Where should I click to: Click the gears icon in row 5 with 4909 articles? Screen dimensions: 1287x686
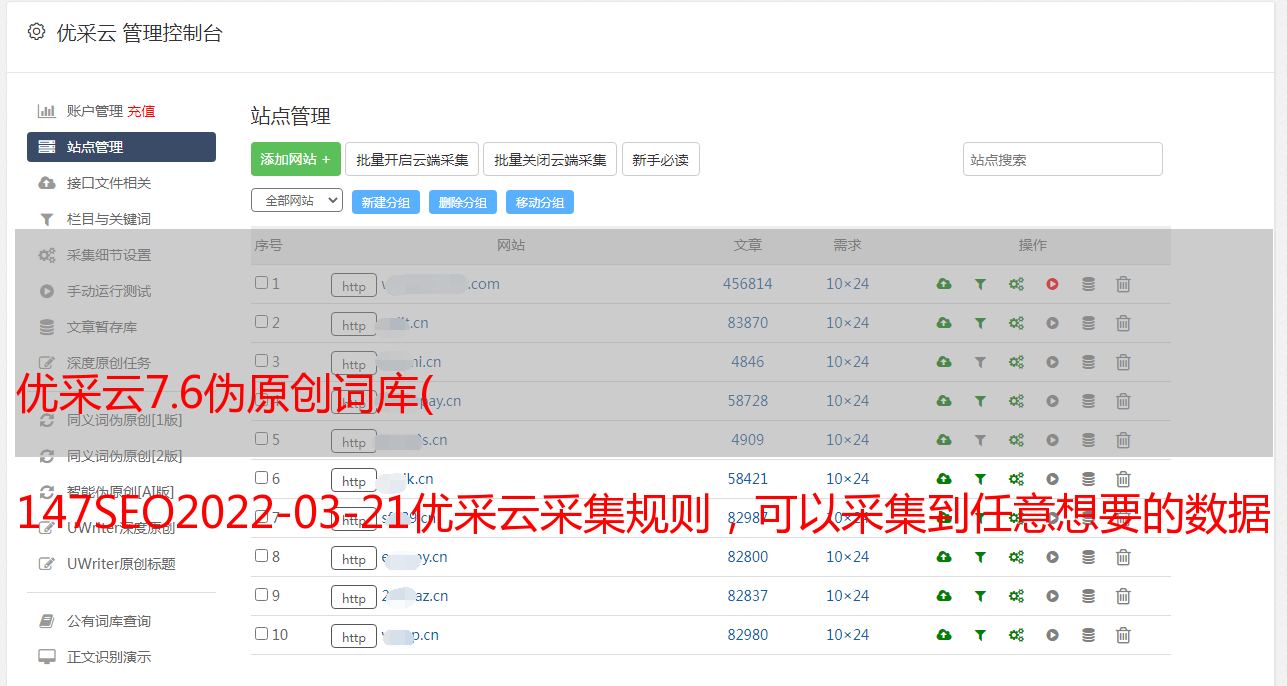1016,440
